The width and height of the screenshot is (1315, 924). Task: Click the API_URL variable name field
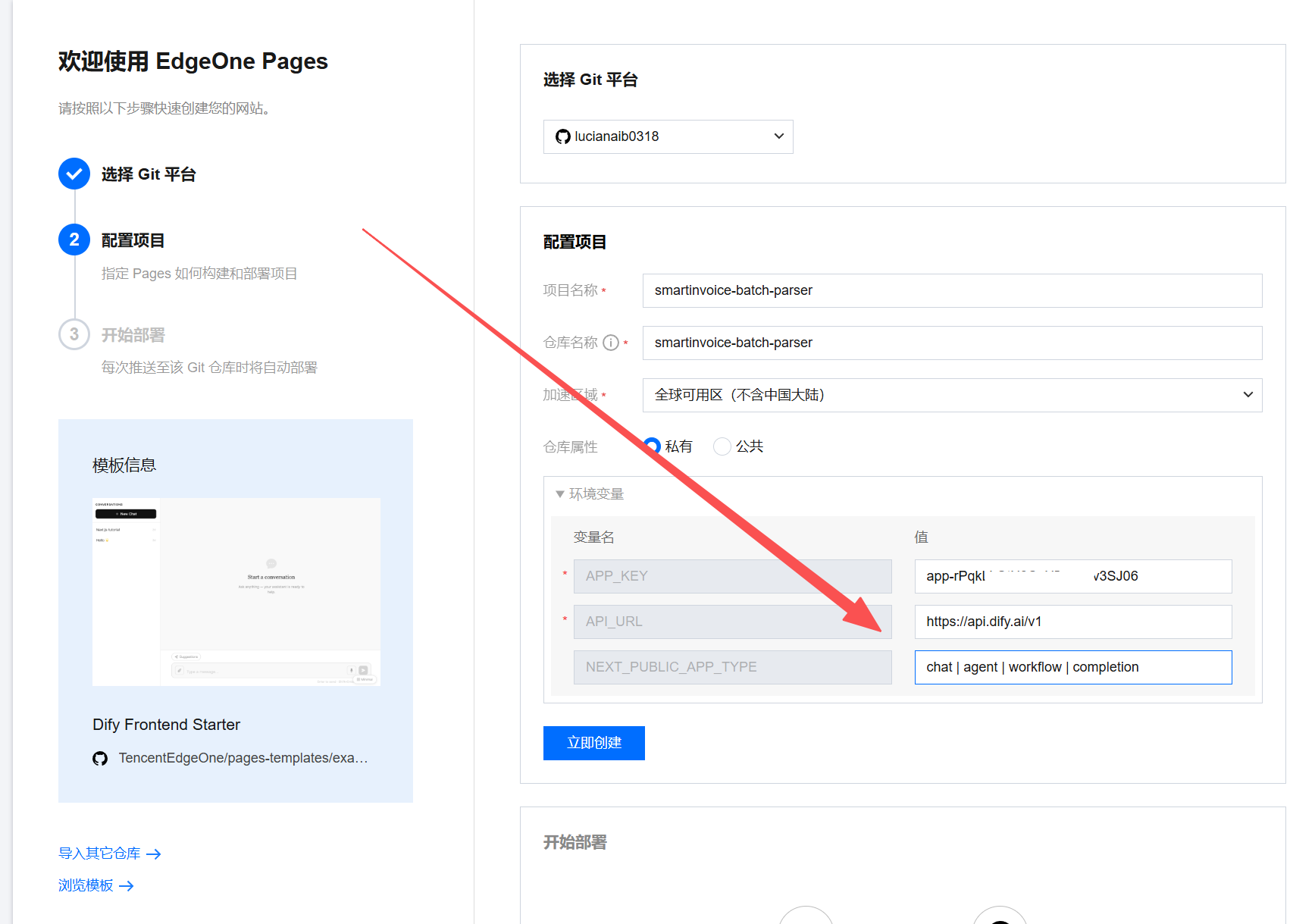(733, 622)
